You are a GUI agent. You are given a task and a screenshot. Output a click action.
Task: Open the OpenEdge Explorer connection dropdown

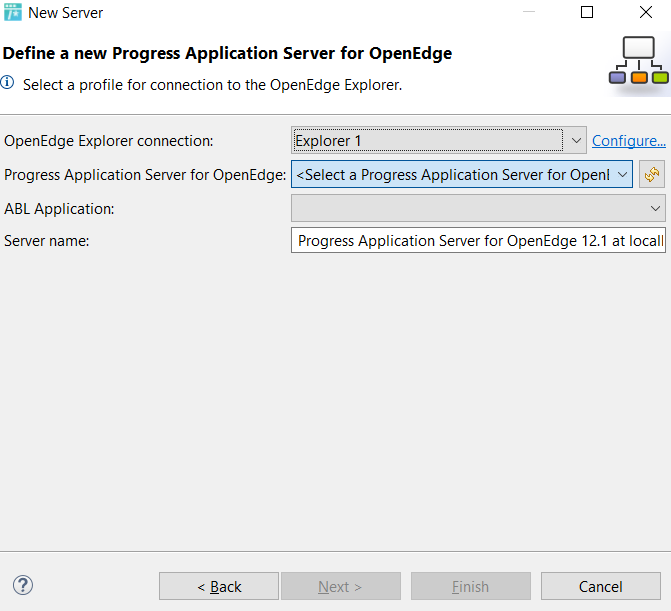click(439, 140)
